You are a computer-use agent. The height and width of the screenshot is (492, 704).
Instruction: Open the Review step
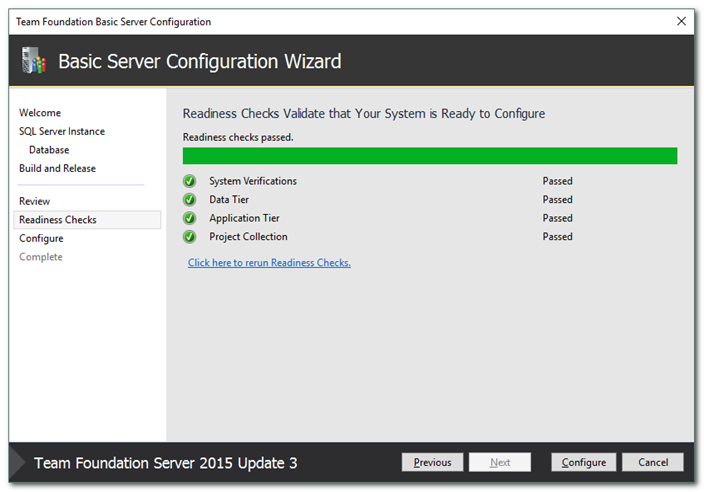point(35,201)
